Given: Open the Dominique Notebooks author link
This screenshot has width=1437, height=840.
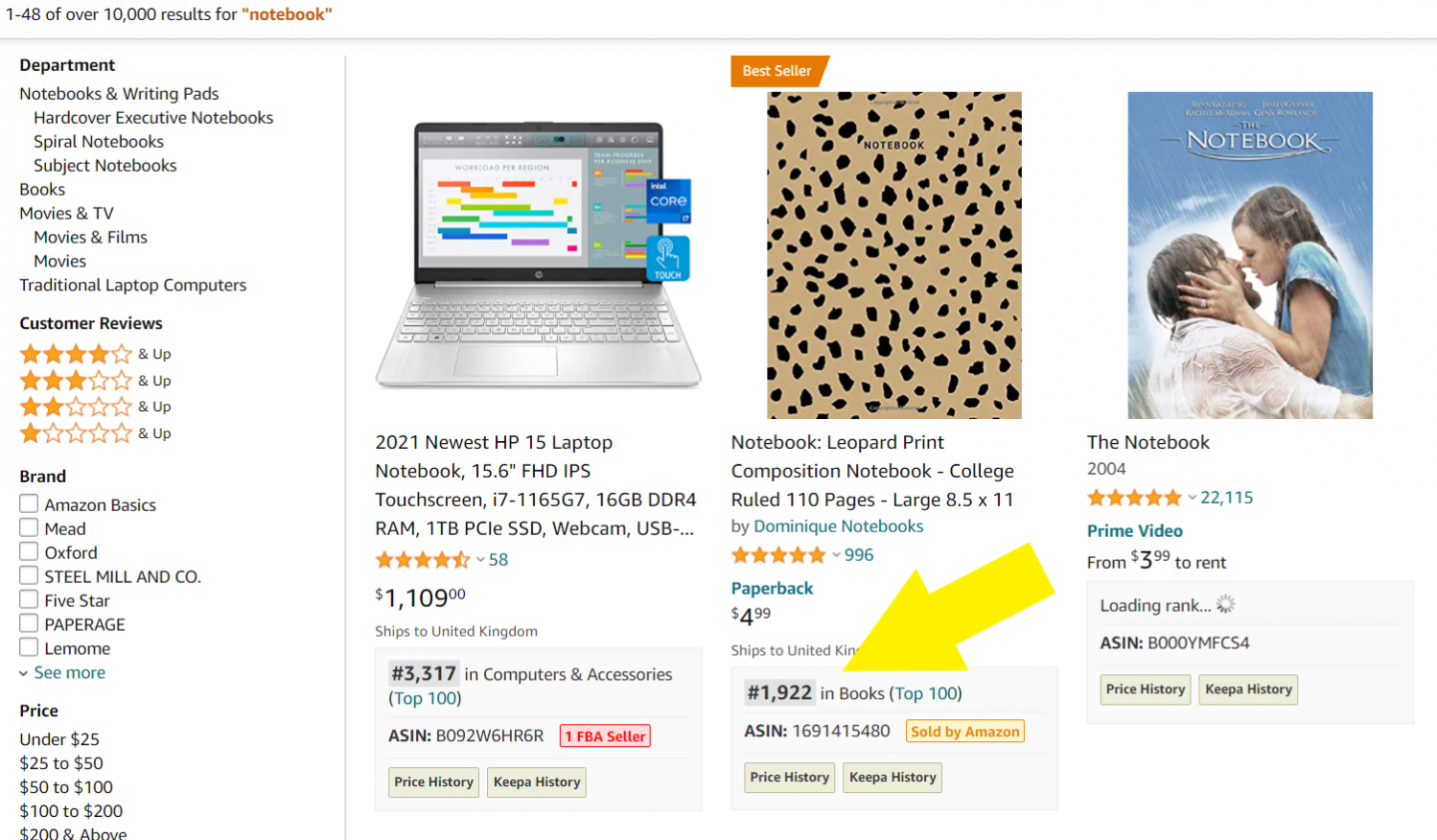Looking at the screenshot, I should pyautogui.click(x=838, y=527).
